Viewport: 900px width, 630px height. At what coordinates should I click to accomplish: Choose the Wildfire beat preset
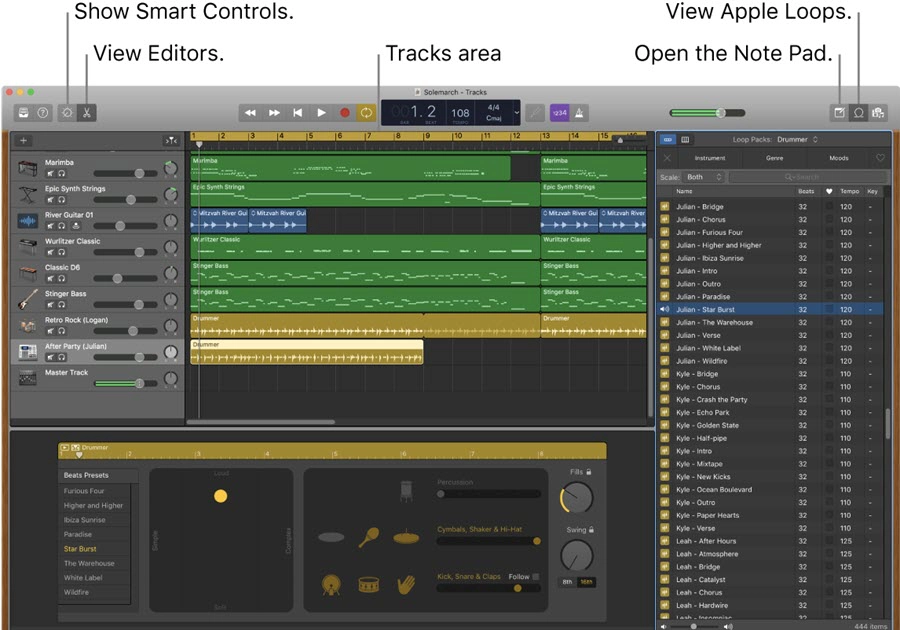94,592
